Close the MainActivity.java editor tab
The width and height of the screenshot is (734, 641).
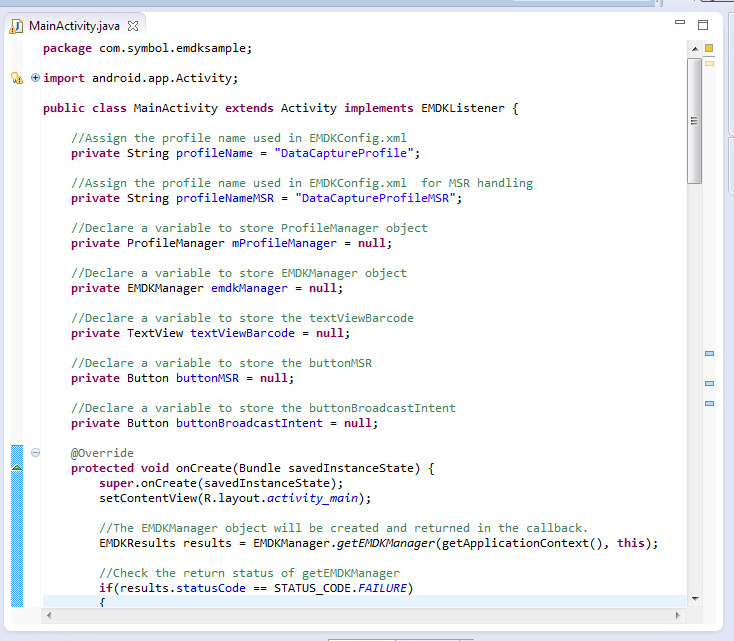pos(131,25)
